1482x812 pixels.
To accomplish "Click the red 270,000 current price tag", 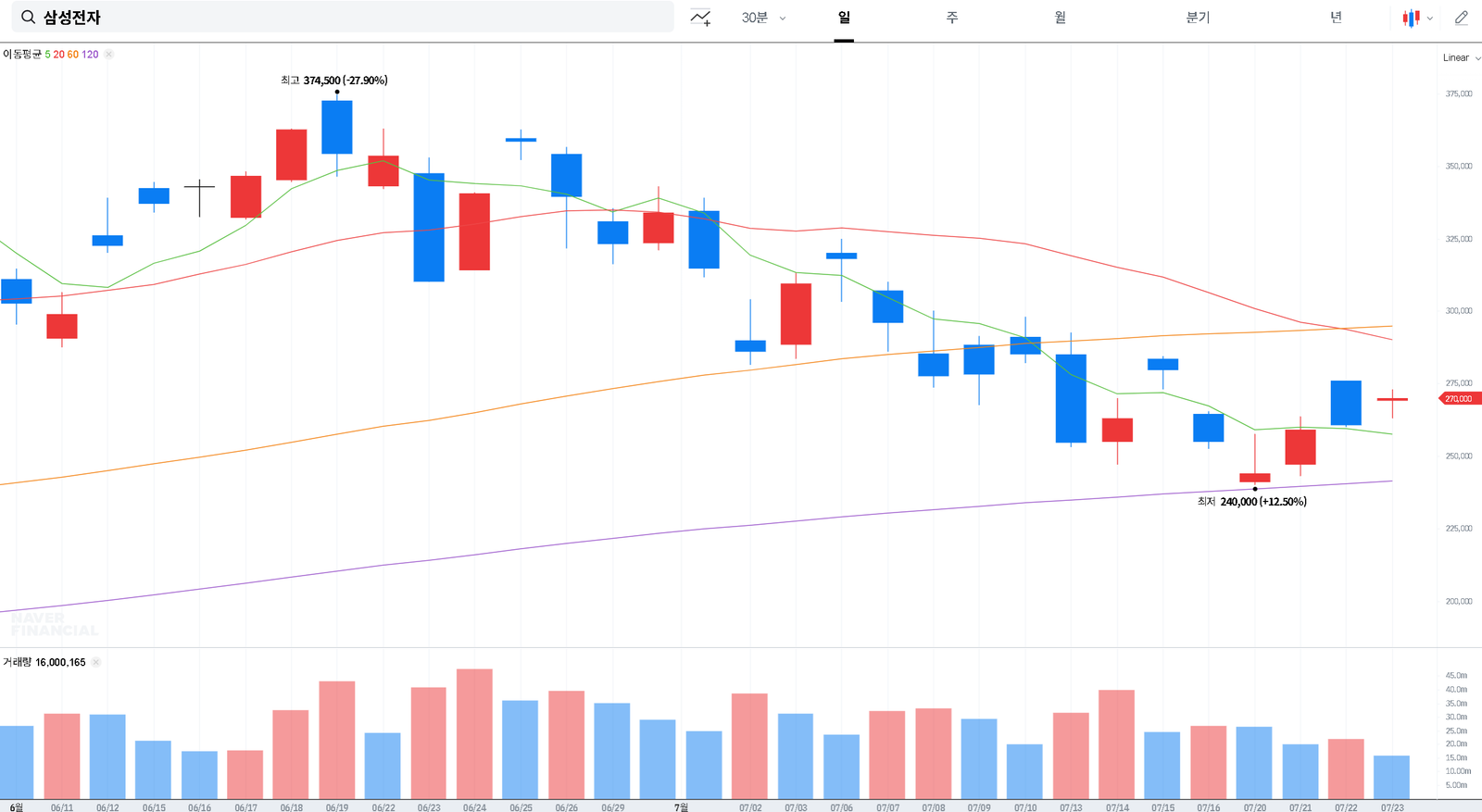I will pyautogui.click(x=1459, y=399).
